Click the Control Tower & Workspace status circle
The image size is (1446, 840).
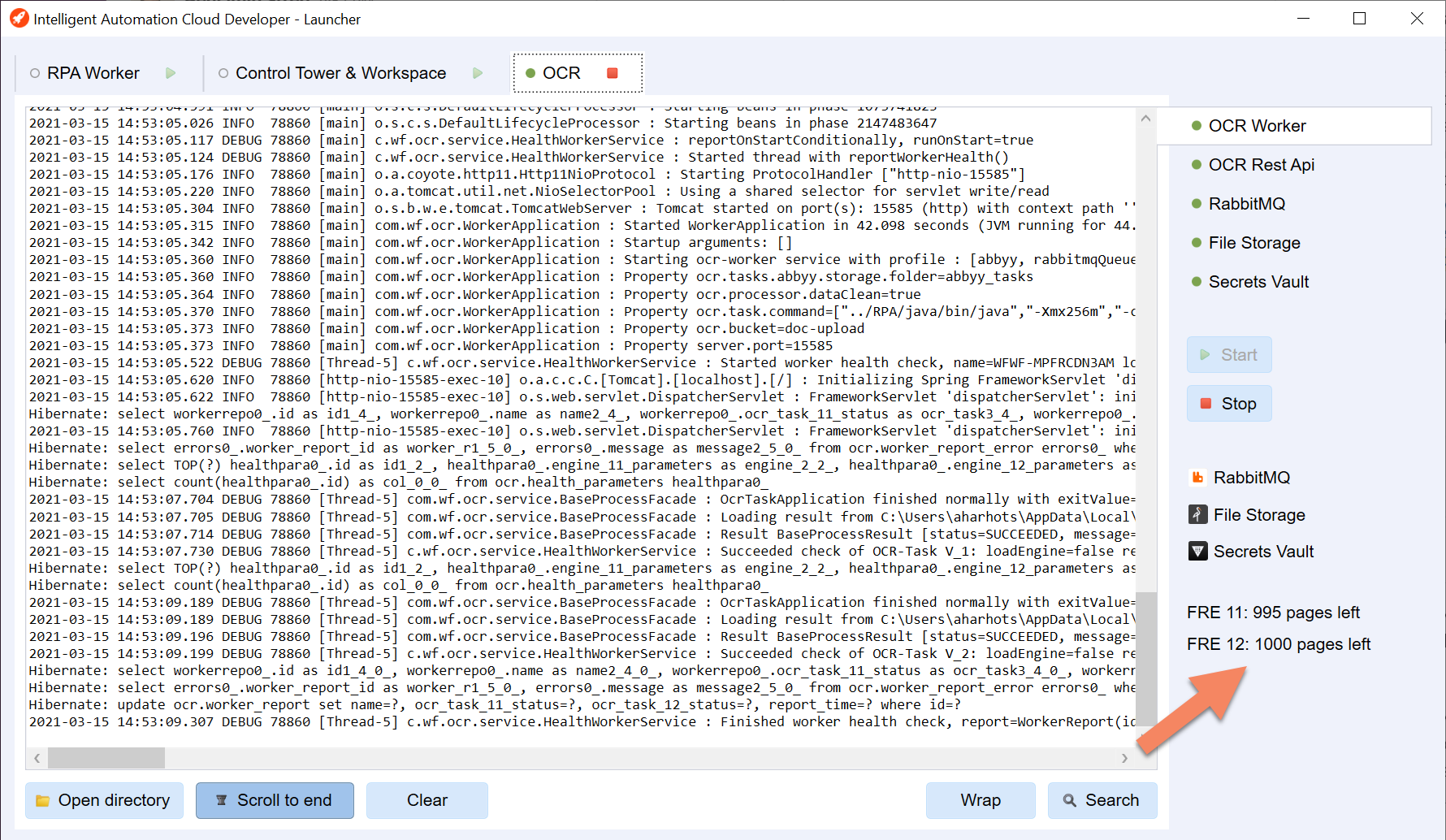223,73
